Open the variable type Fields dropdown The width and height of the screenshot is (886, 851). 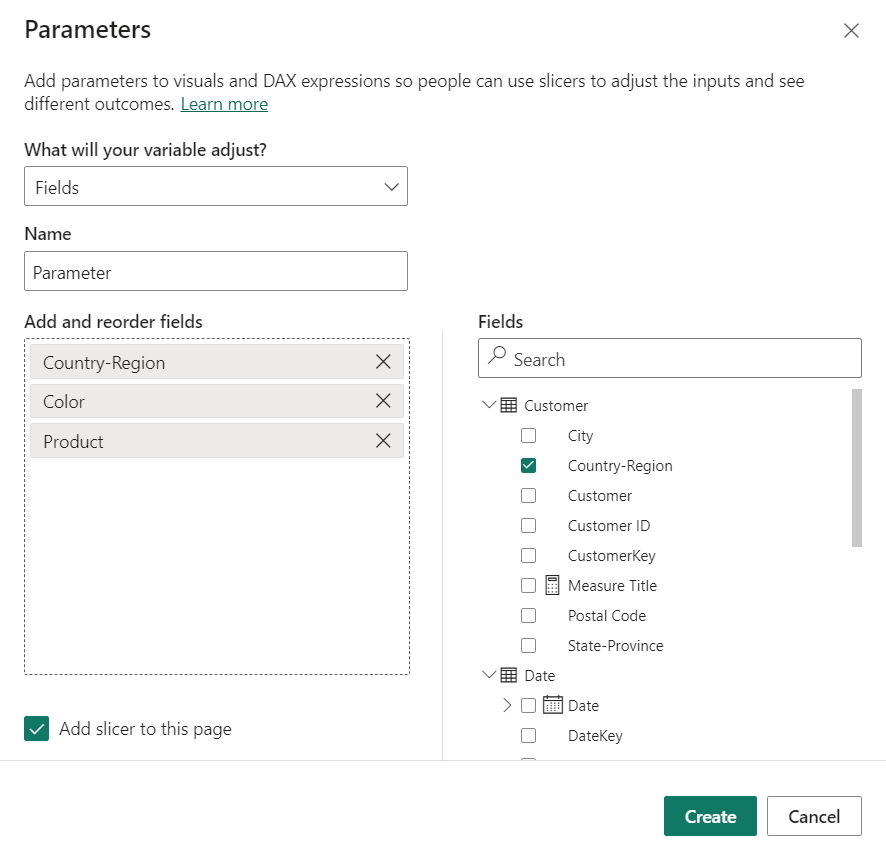pos(216,187)
